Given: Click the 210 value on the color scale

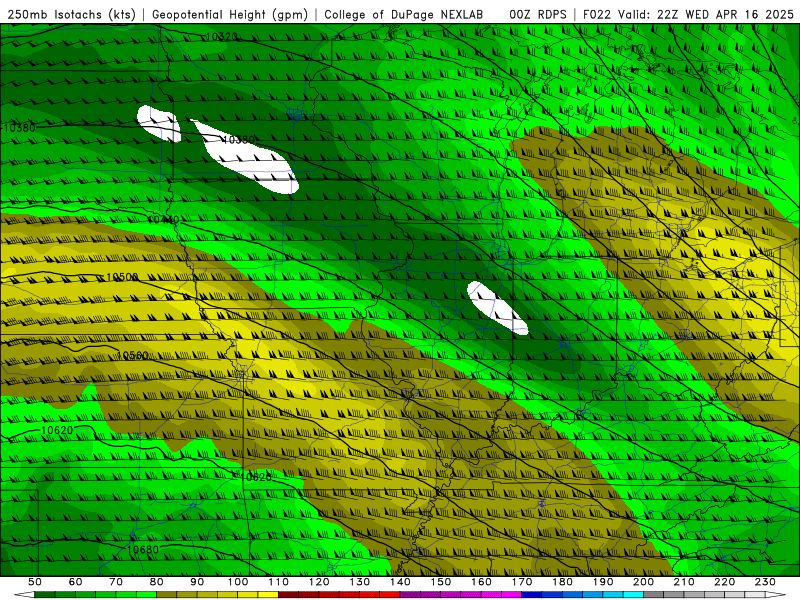Looking at the screenshot, I should 684,582.
